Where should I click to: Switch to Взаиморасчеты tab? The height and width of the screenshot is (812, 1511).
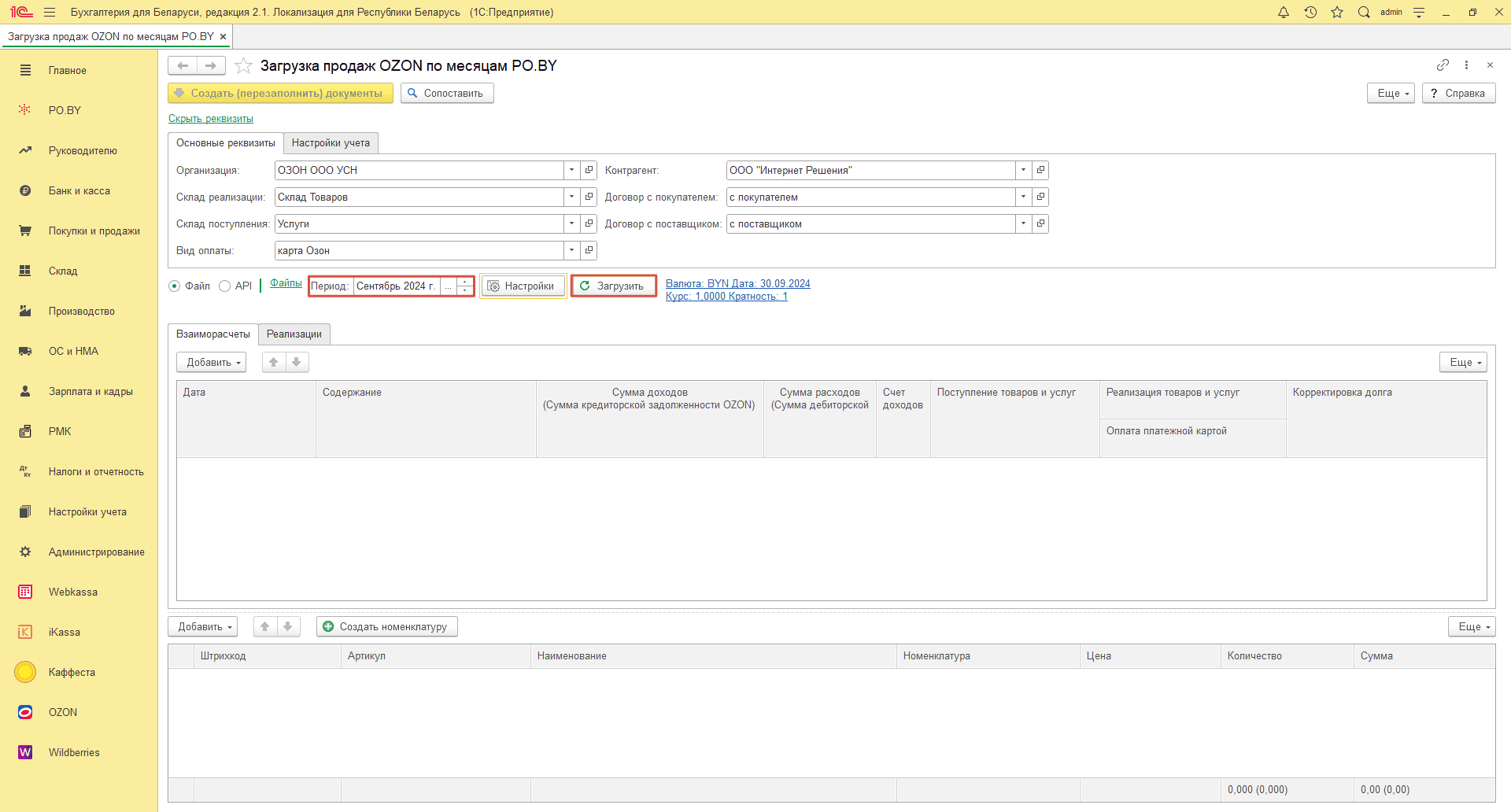coord(213,334)
